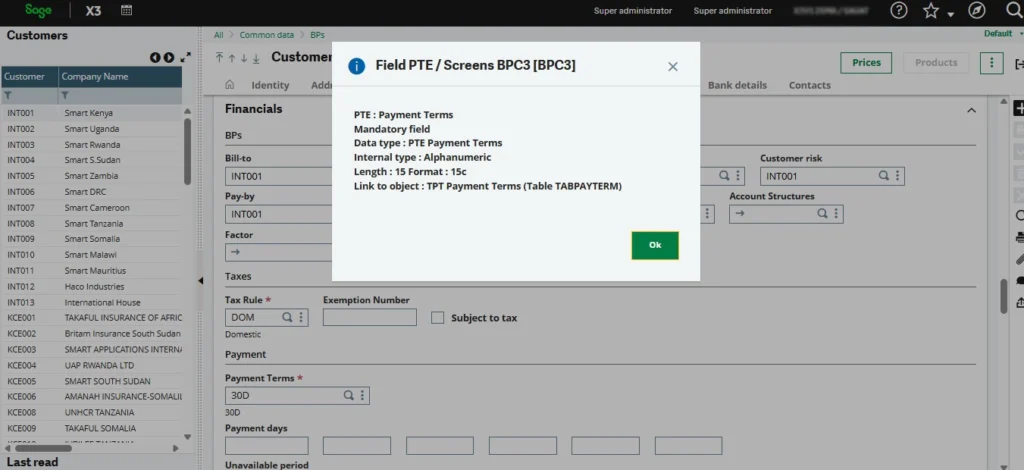Select customer row International House
Screen dimensions: 1024x470
pos(91,302)
